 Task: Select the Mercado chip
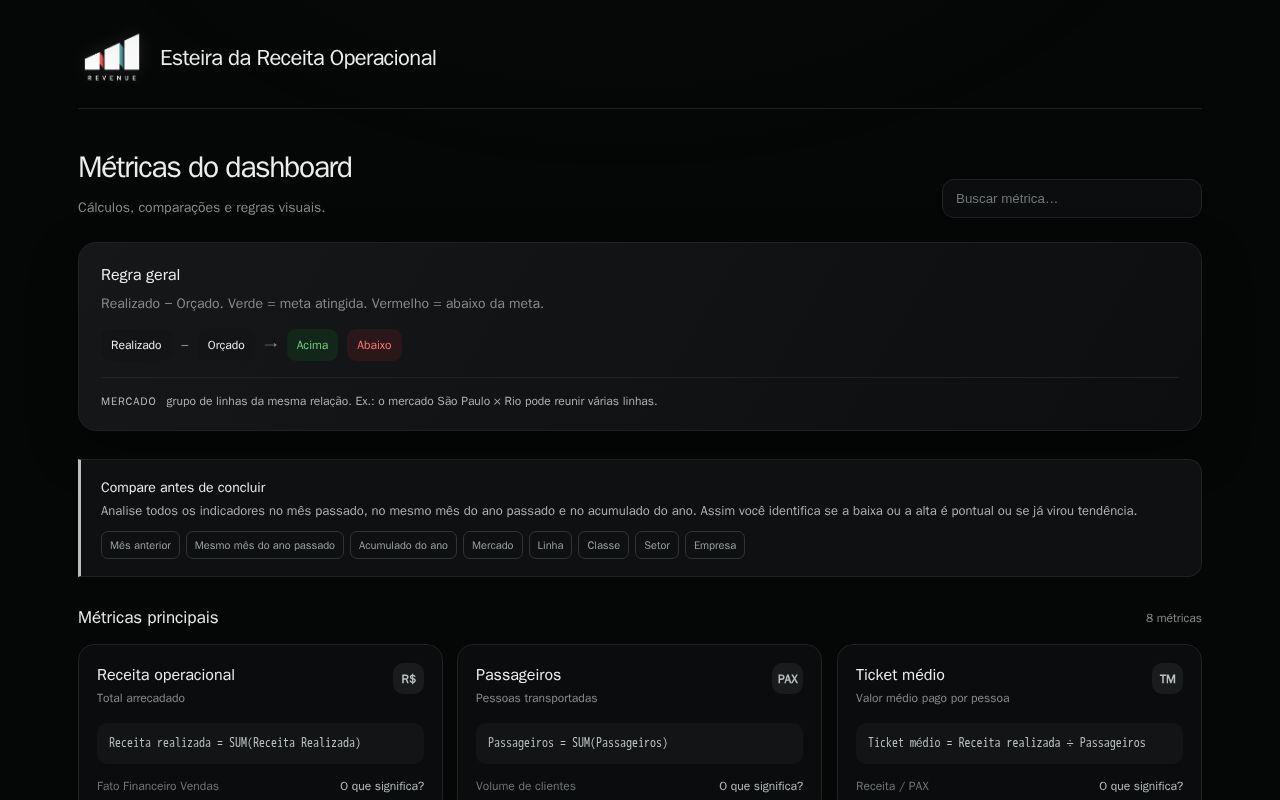tap(492, 545)
